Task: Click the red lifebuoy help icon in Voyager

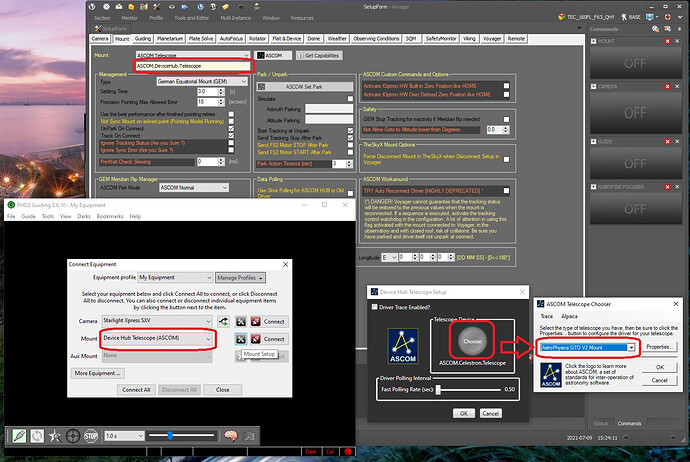Action: 668,17
